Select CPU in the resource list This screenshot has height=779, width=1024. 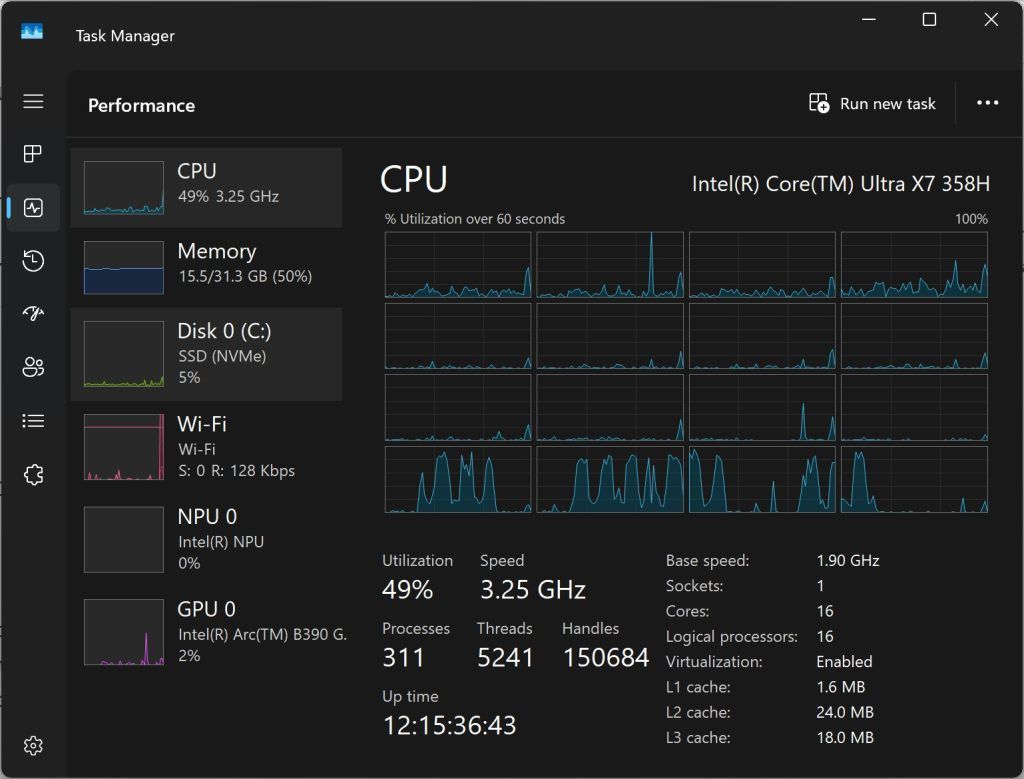coord(206,187)
